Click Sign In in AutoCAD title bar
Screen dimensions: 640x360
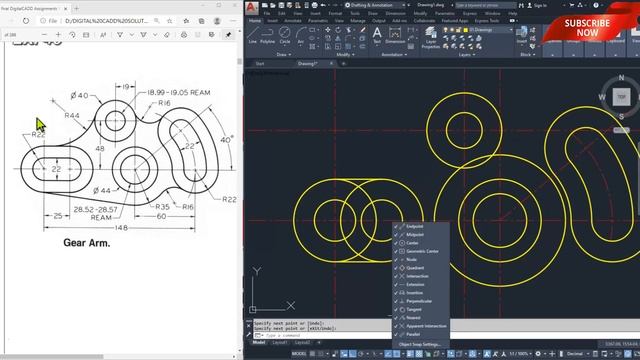coord(537,5)
